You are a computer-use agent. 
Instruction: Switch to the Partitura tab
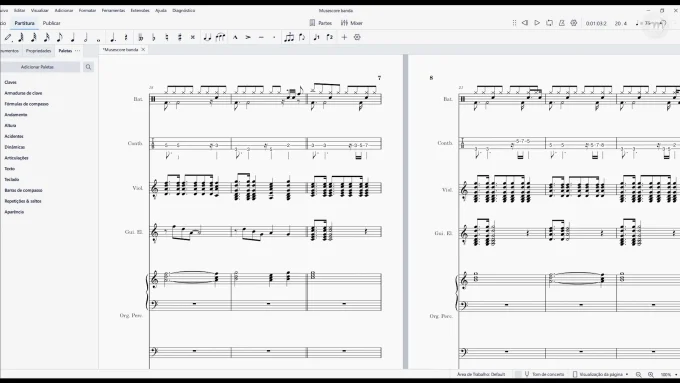pos(24,23)
